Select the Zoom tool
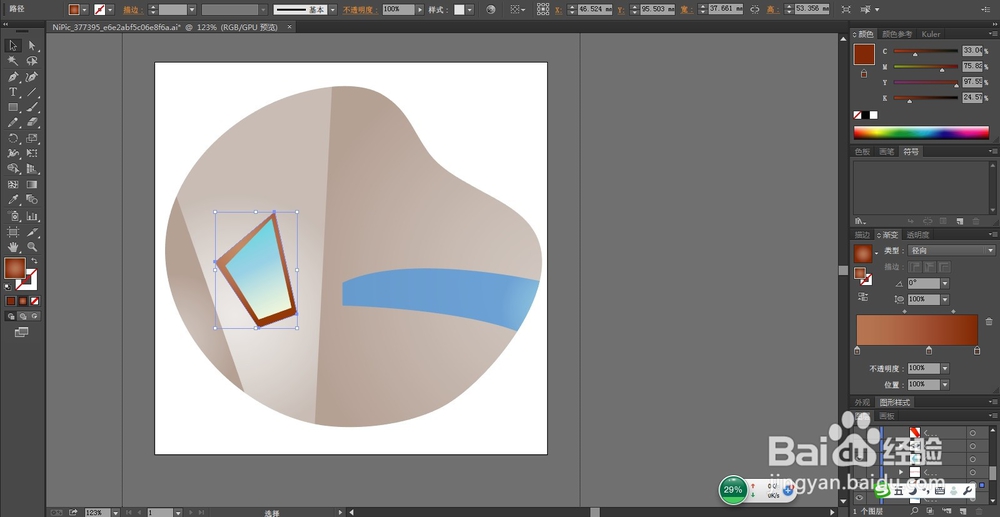The height and width of the screenshot is (517, 1000). (x=32, y=247)
